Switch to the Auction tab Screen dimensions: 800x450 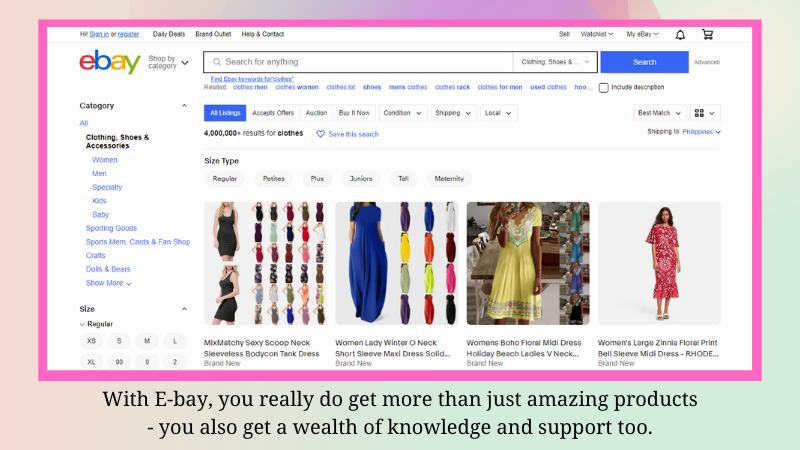(316, 113)
